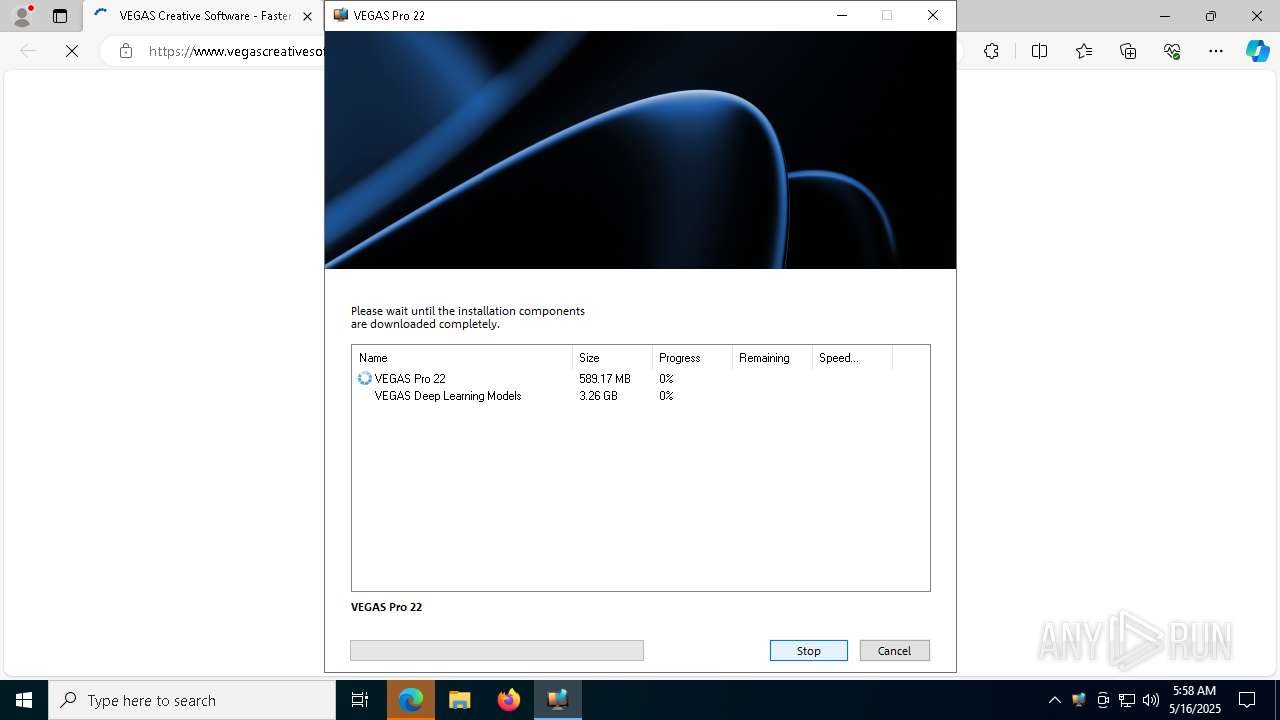
Task: Switch to Microsoft Edge on taskbar
Action: tap(411, 700)
